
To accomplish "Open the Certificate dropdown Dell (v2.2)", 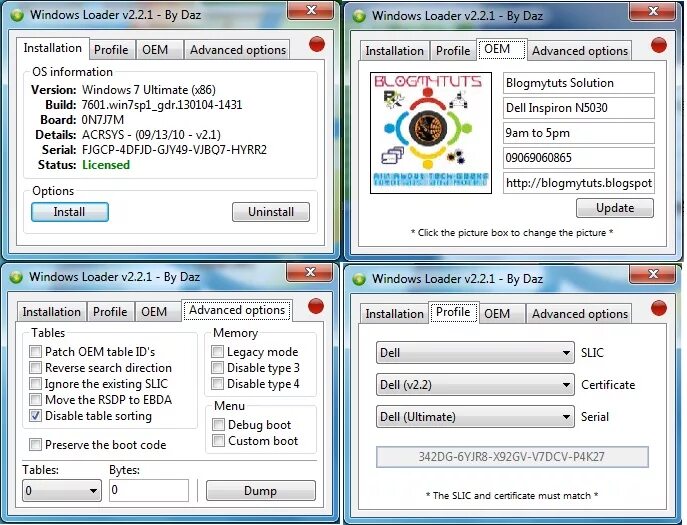I will click(475, 385).
